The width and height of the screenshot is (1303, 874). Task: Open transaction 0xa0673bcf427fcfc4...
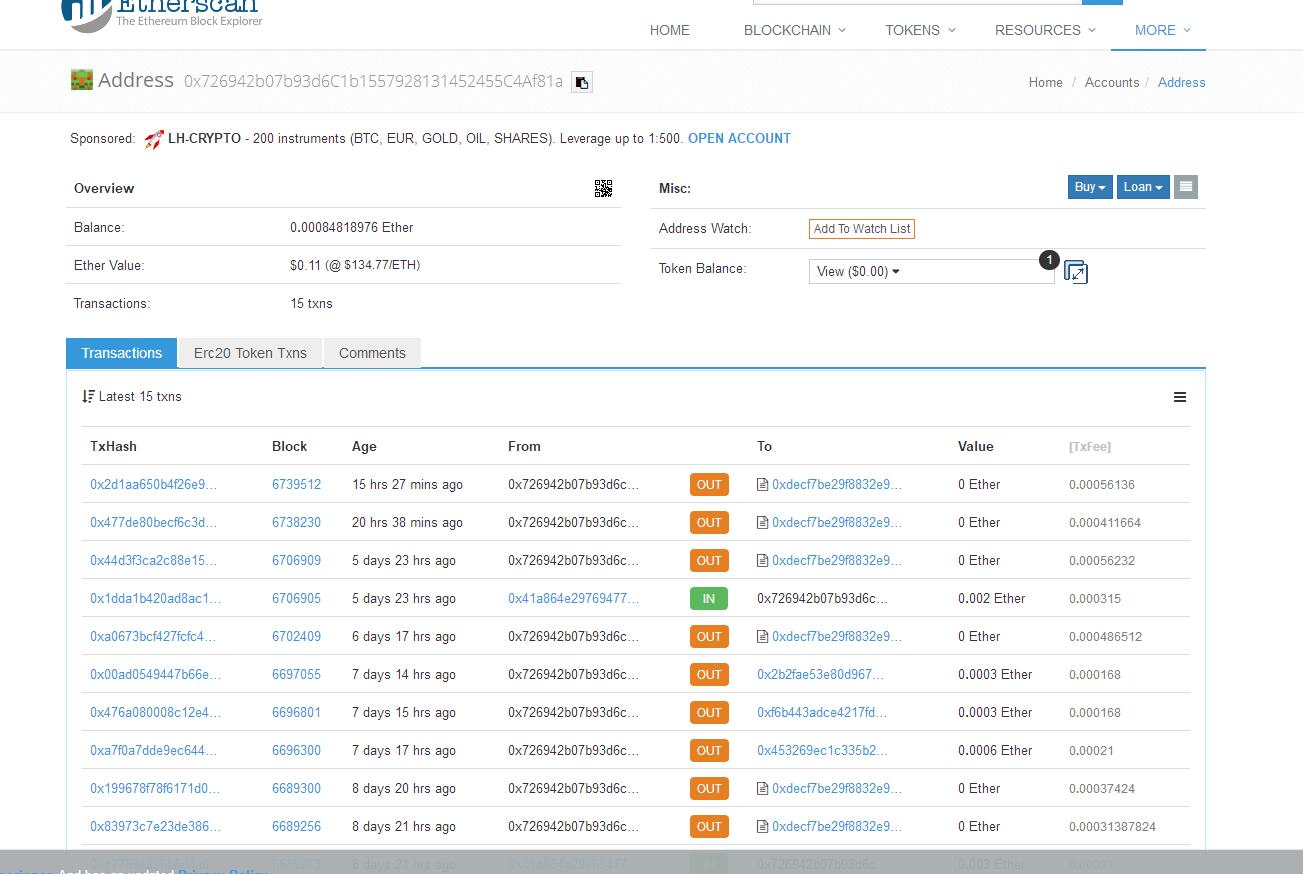(153, 637)
